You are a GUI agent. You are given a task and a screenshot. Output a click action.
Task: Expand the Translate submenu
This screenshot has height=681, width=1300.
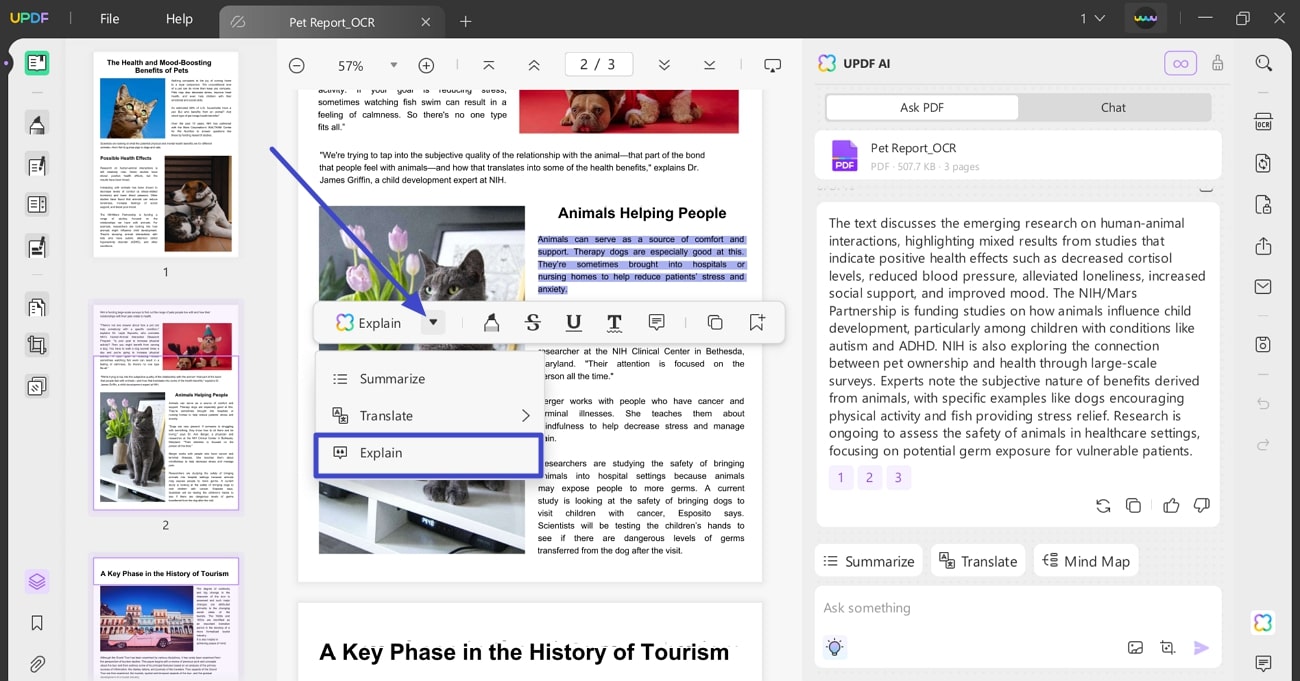tap(525, 416)
